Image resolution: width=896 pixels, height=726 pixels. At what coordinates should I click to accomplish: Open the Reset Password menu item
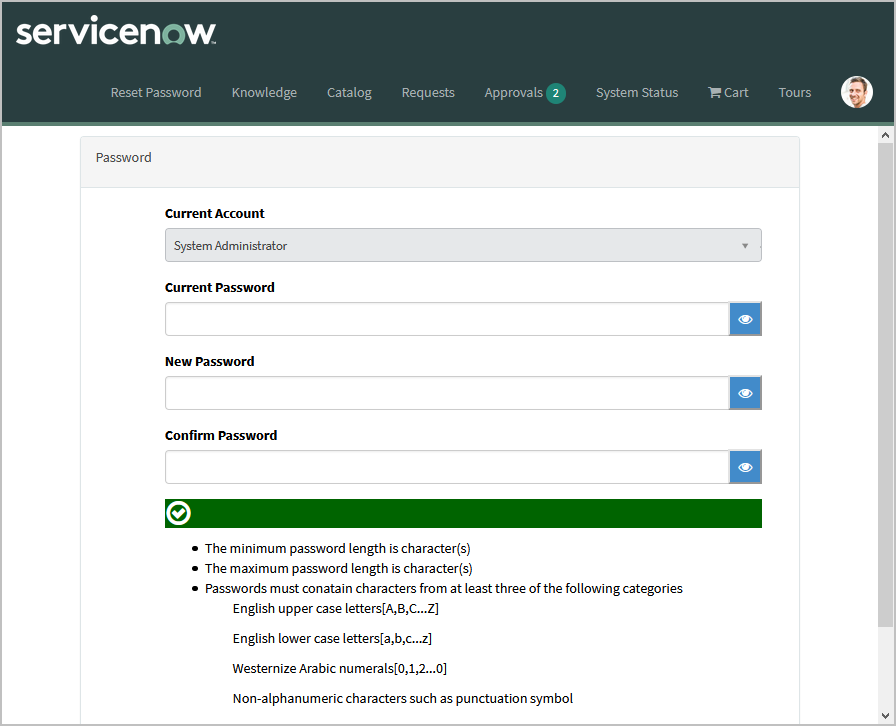pyautogui.click(x=156, y=93)
